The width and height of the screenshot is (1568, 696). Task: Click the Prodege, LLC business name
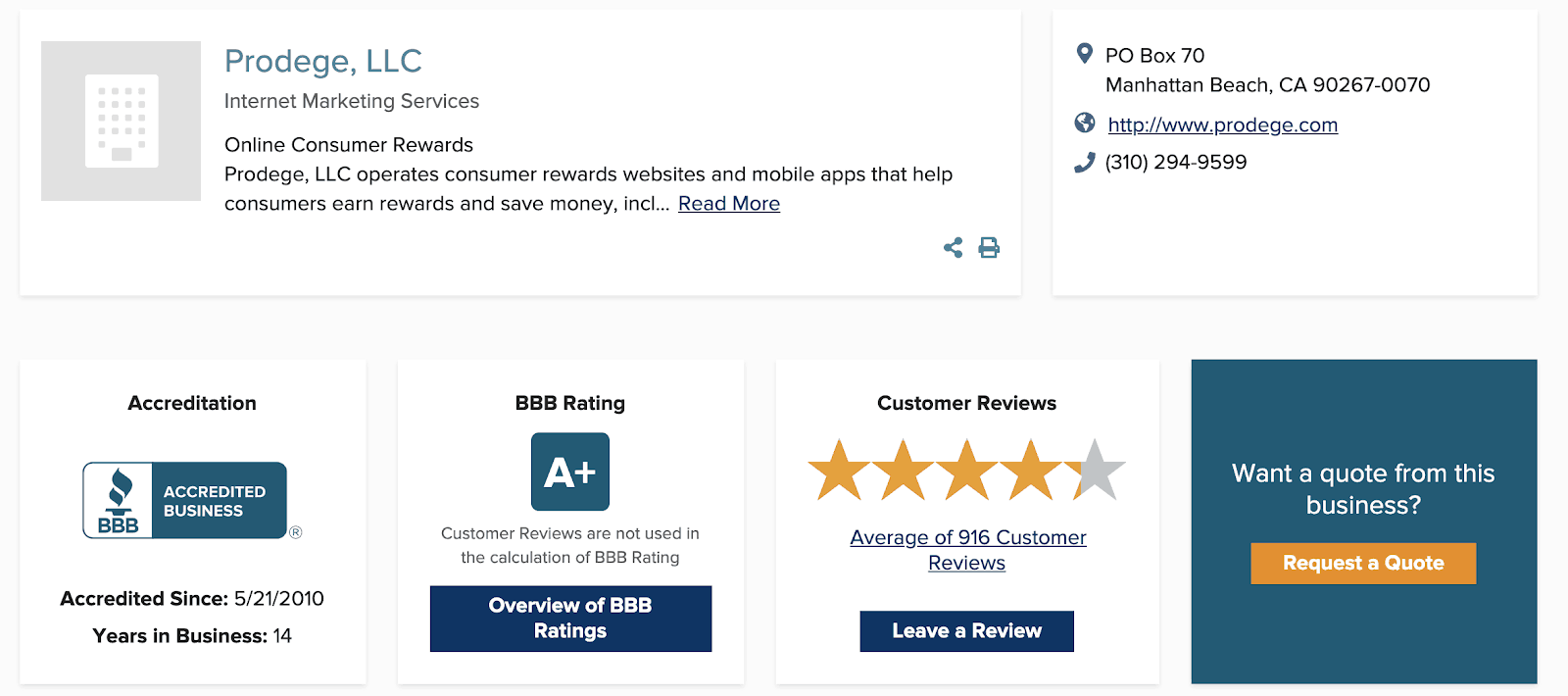pos(323,61)
